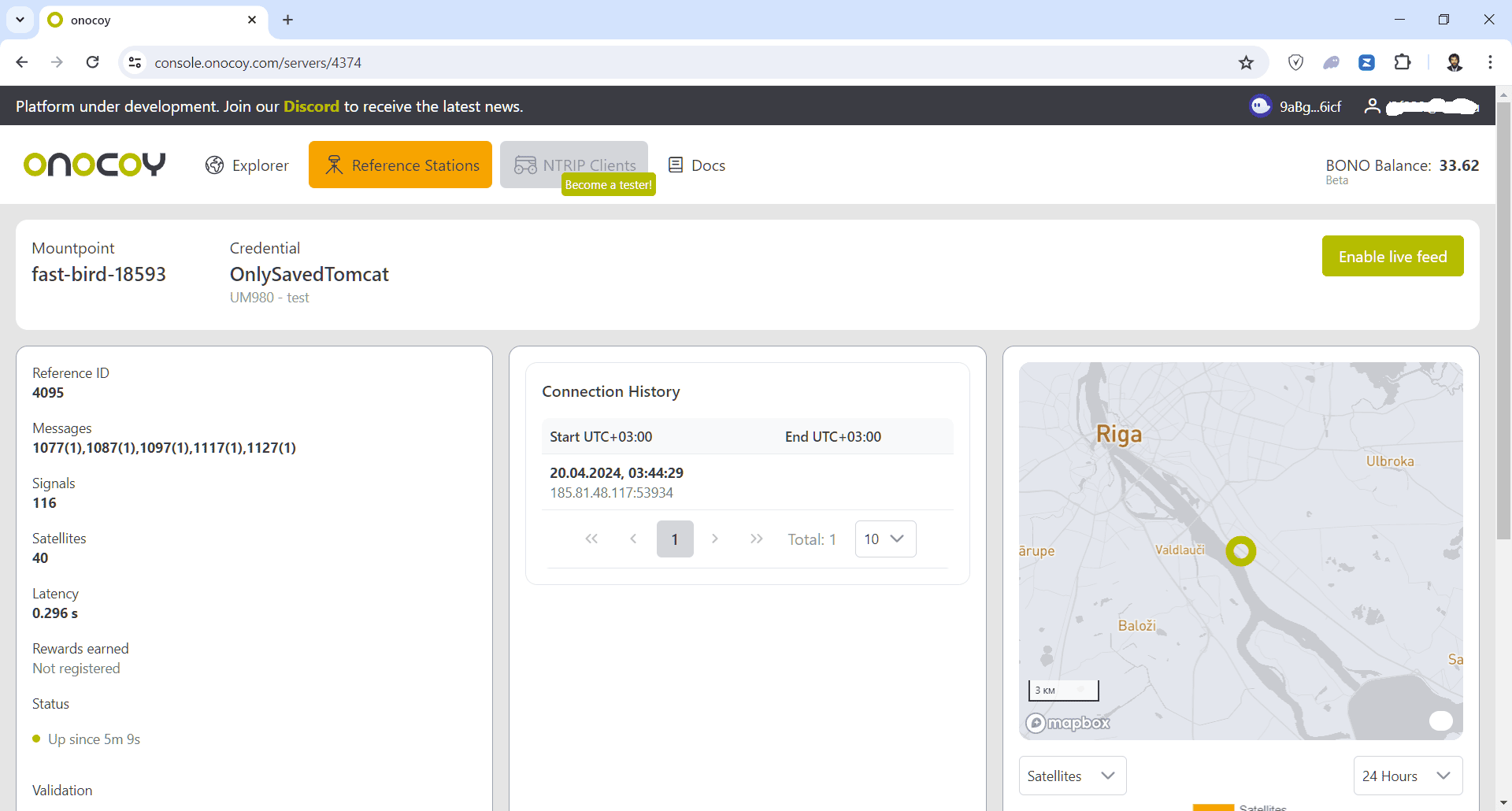Open wallet 9aBg...6icf avatar icon

(1260, 106)
